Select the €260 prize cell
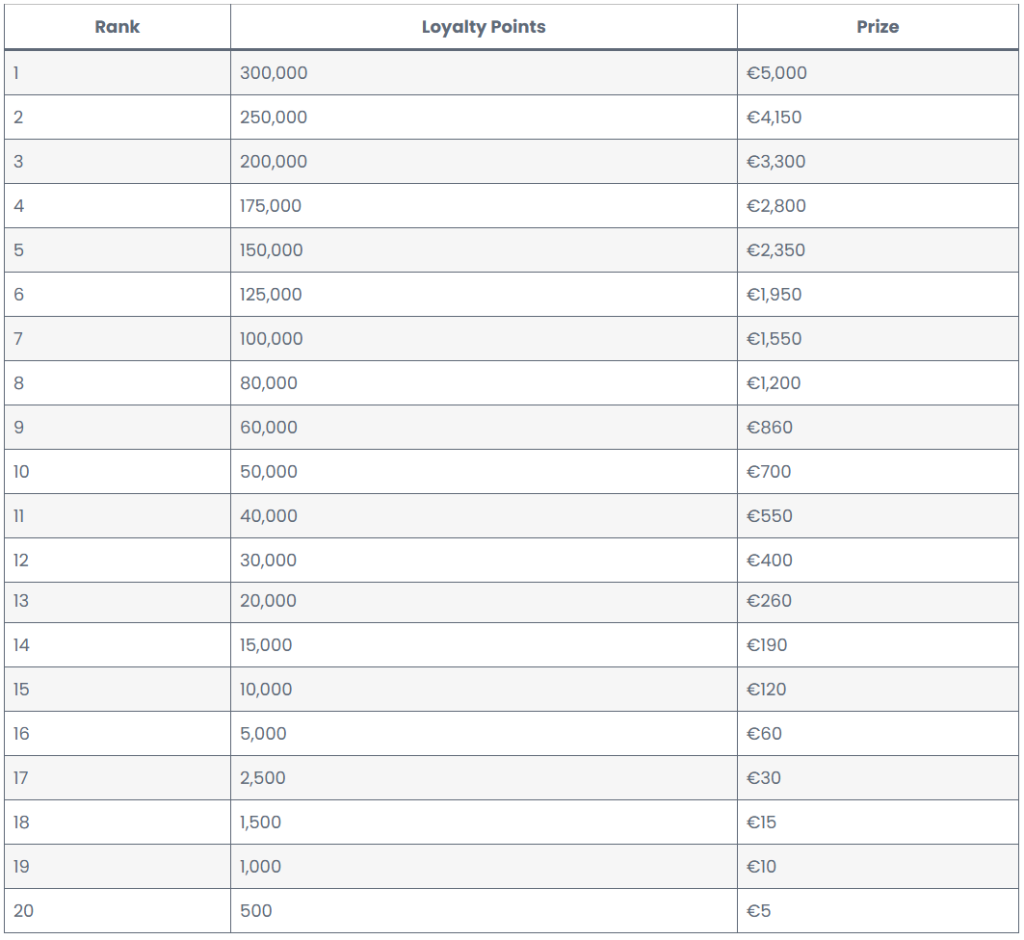 tap(878, 602)
